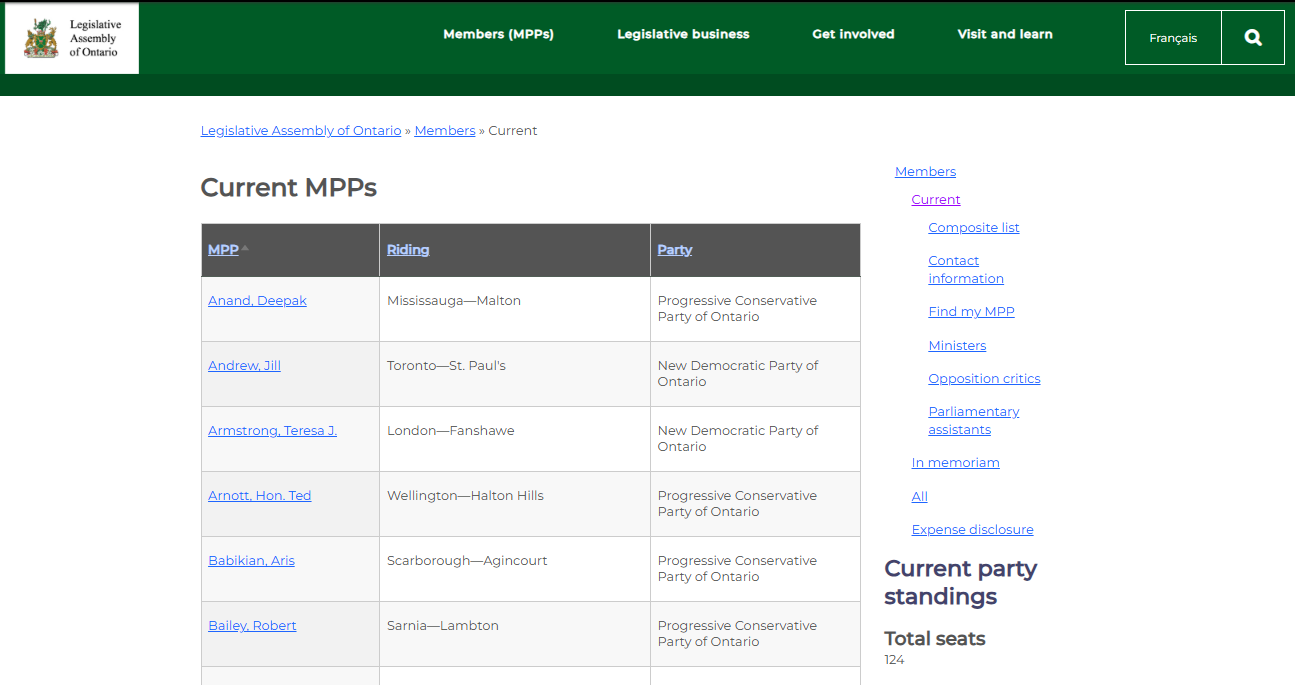
Task: Open Arnott, Hon. Ted profile
Action: tap(259, 496)
